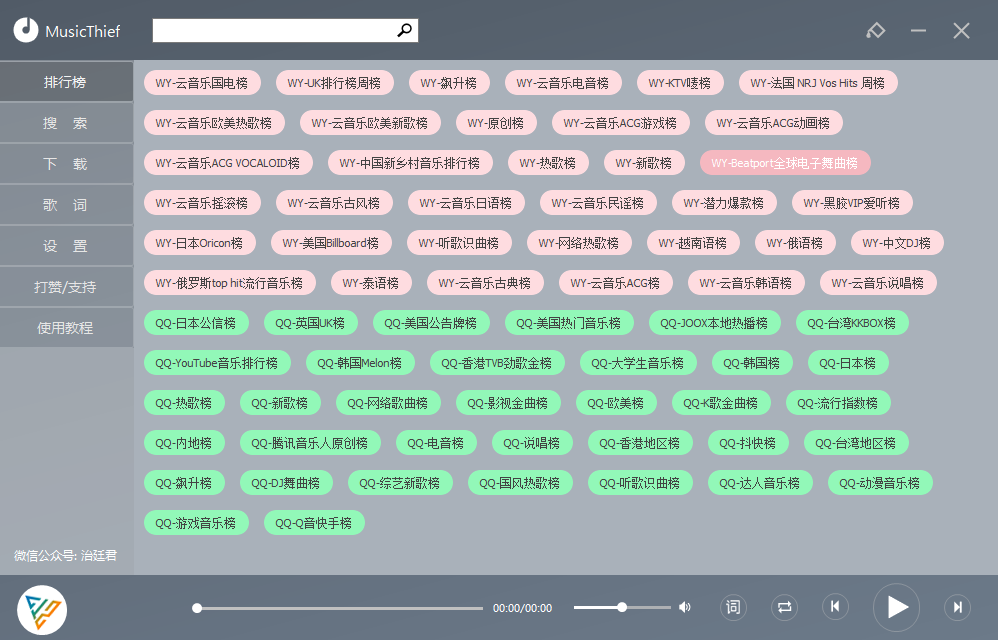Open the 使用教程 tab

coord(66,328)
